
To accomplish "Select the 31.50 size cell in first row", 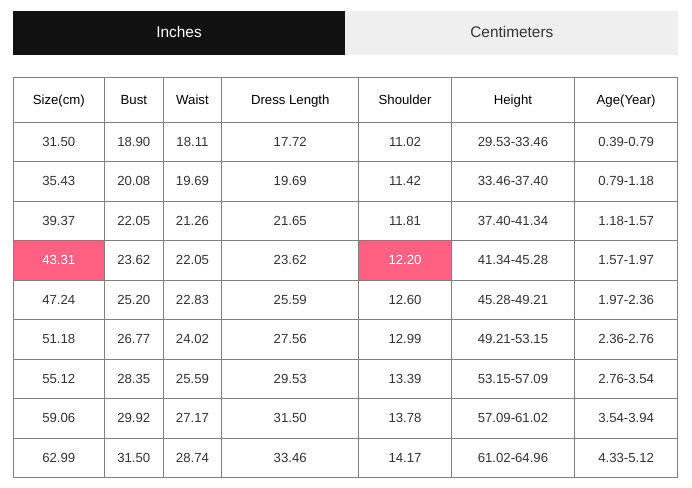I will 59,142.
